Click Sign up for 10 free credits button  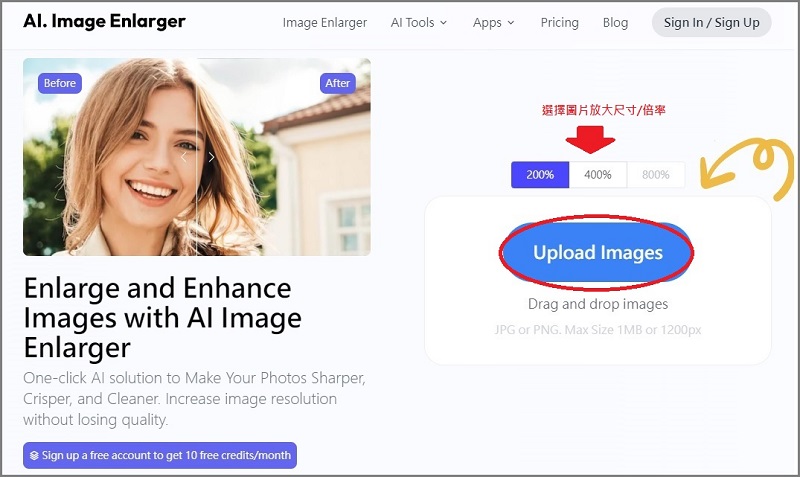(x=160, y=455)
